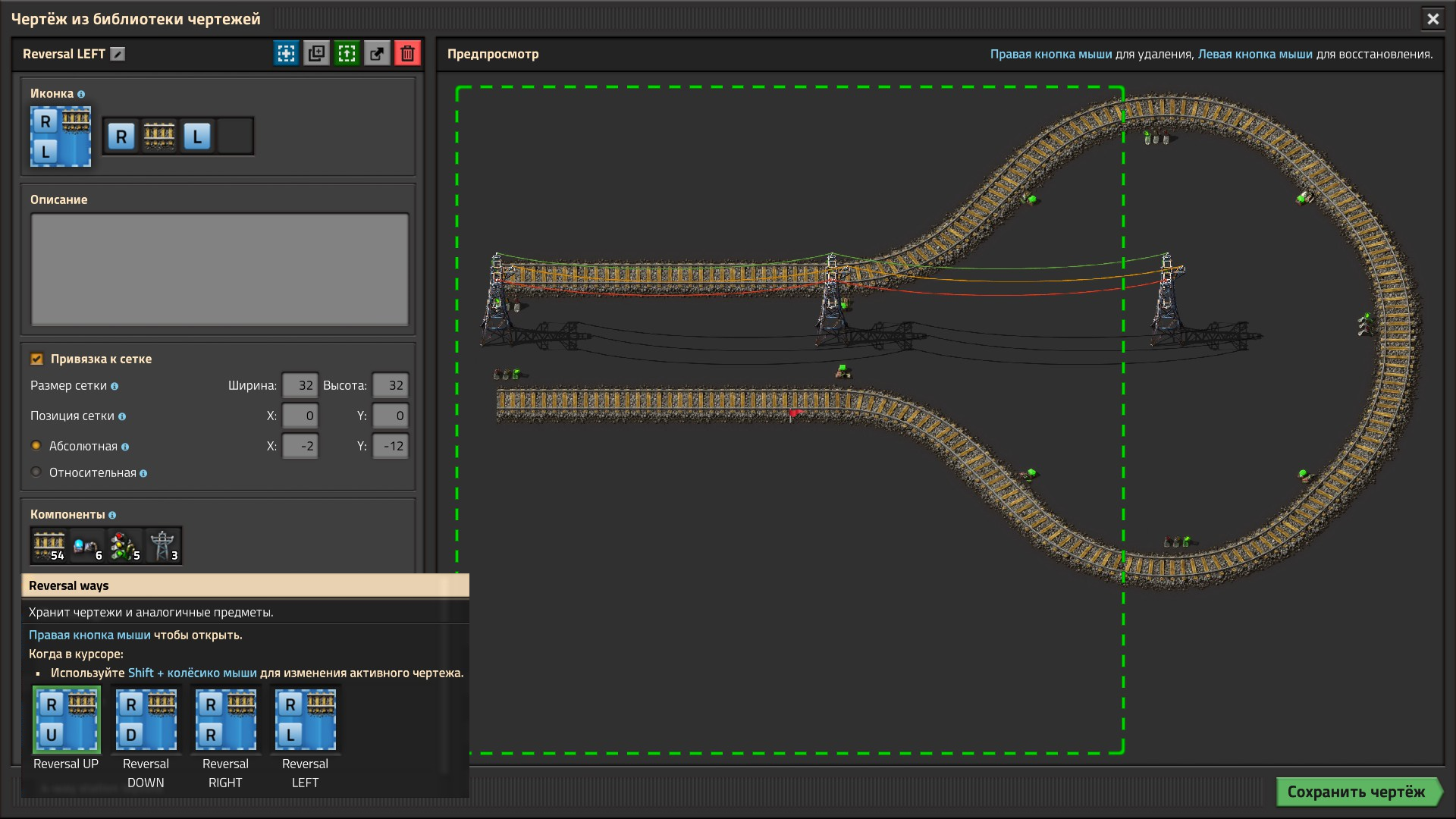Click the 'Высота' grid height field
The width and height of the screenshot is (1456, 819).
click(390, 385)
